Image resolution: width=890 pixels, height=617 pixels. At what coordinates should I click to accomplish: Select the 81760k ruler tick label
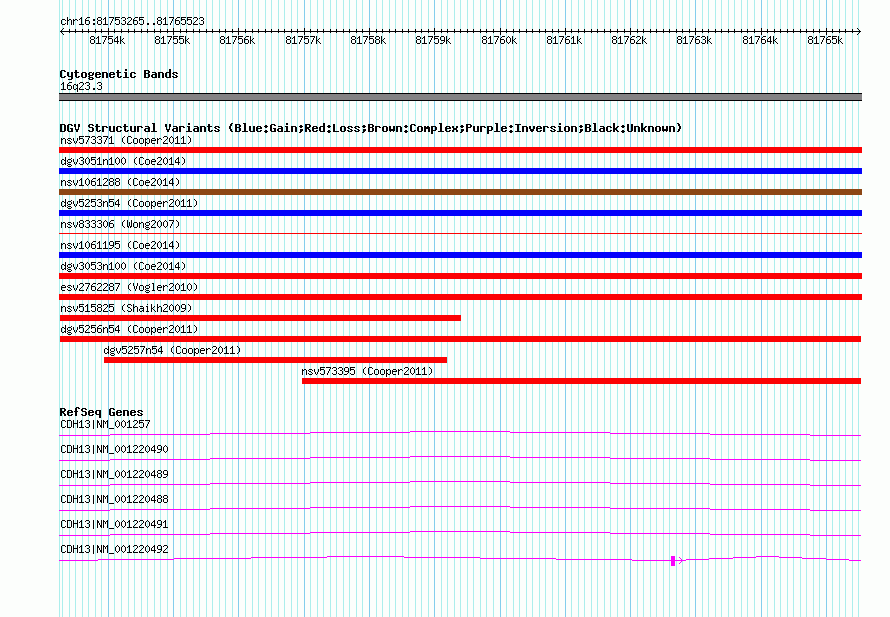coord(499,40)
